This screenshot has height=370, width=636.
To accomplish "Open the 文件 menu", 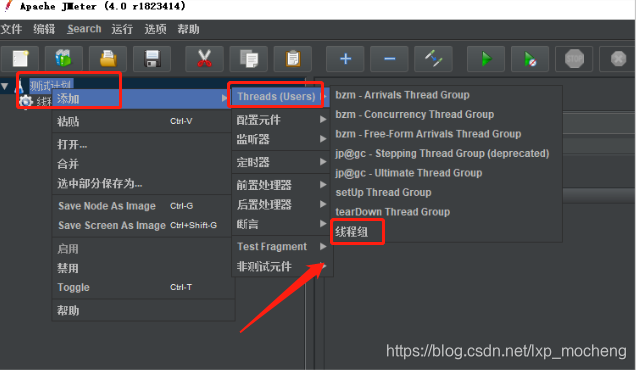I will click(x=11, y=29).
